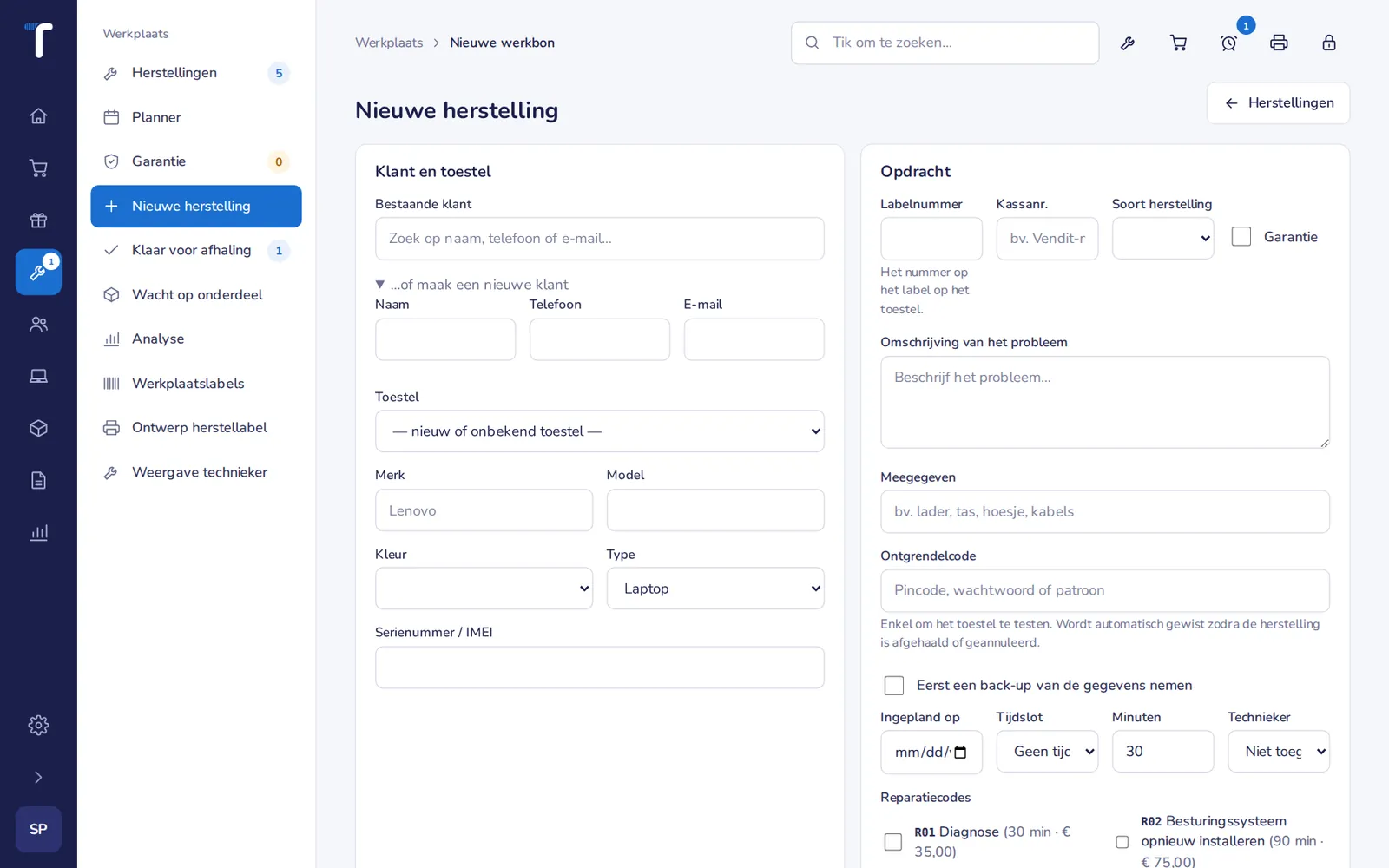Click the Nieuwe herstelling sidebar button

click(196, 206)
